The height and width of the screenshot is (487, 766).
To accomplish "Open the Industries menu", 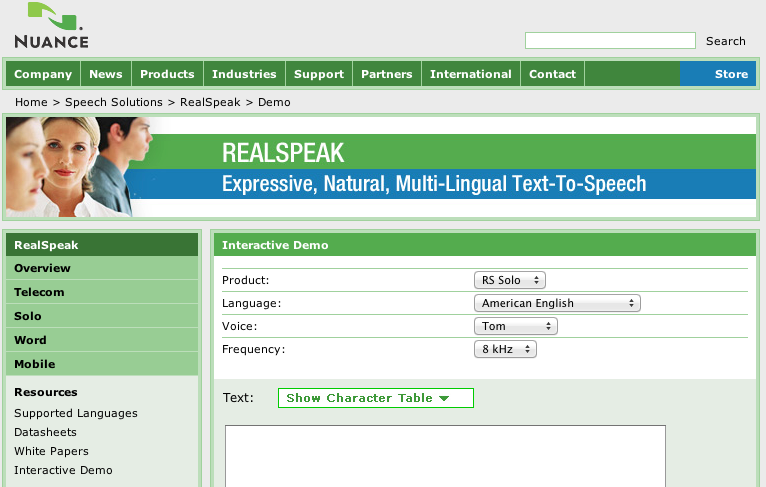I will tap(244, 74).
